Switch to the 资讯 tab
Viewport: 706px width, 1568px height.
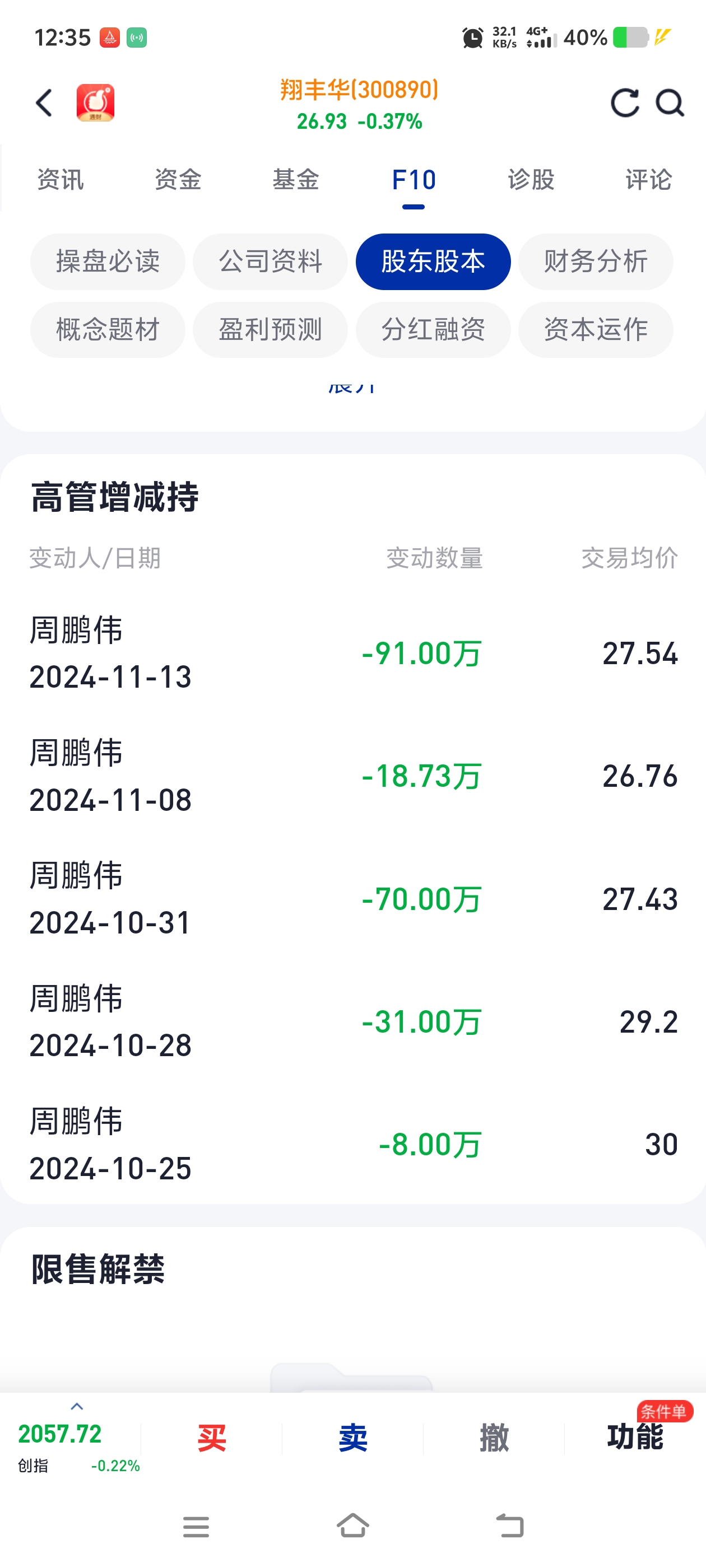60,180
